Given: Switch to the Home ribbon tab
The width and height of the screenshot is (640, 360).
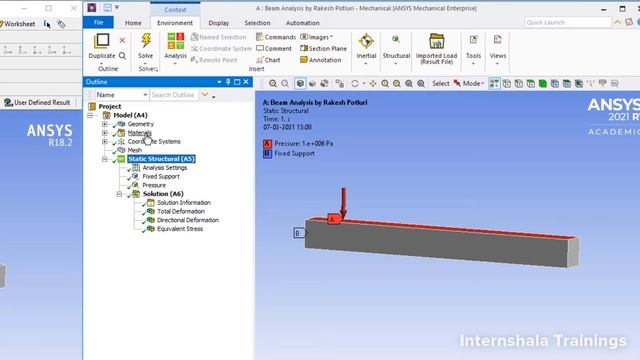Looking at the screenshot, I should [133, 23].
